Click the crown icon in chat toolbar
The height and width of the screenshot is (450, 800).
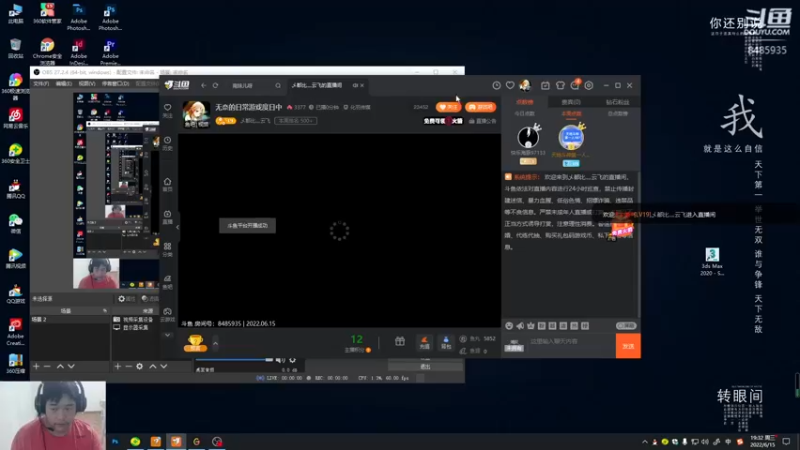531,326
